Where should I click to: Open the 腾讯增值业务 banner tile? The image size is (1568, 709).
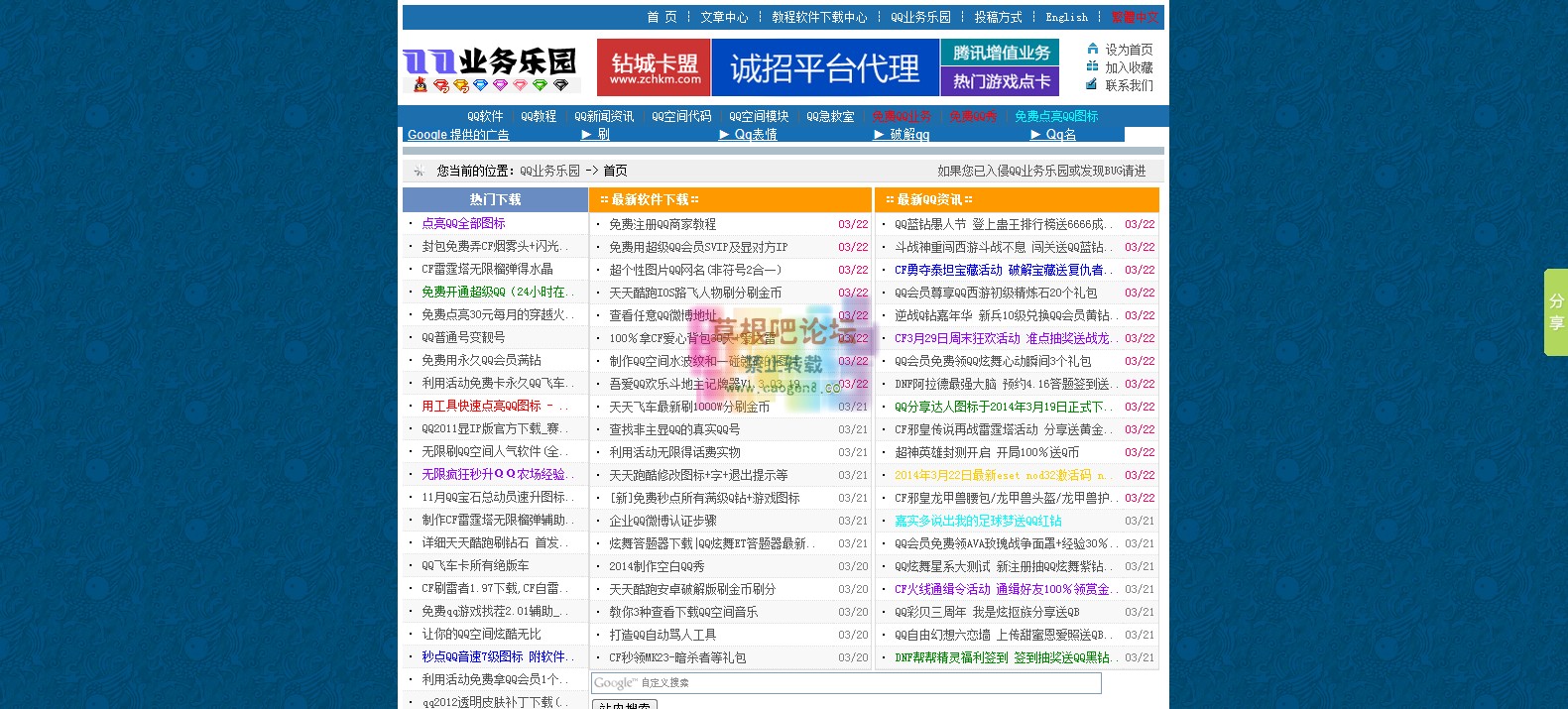(1001, 53)
